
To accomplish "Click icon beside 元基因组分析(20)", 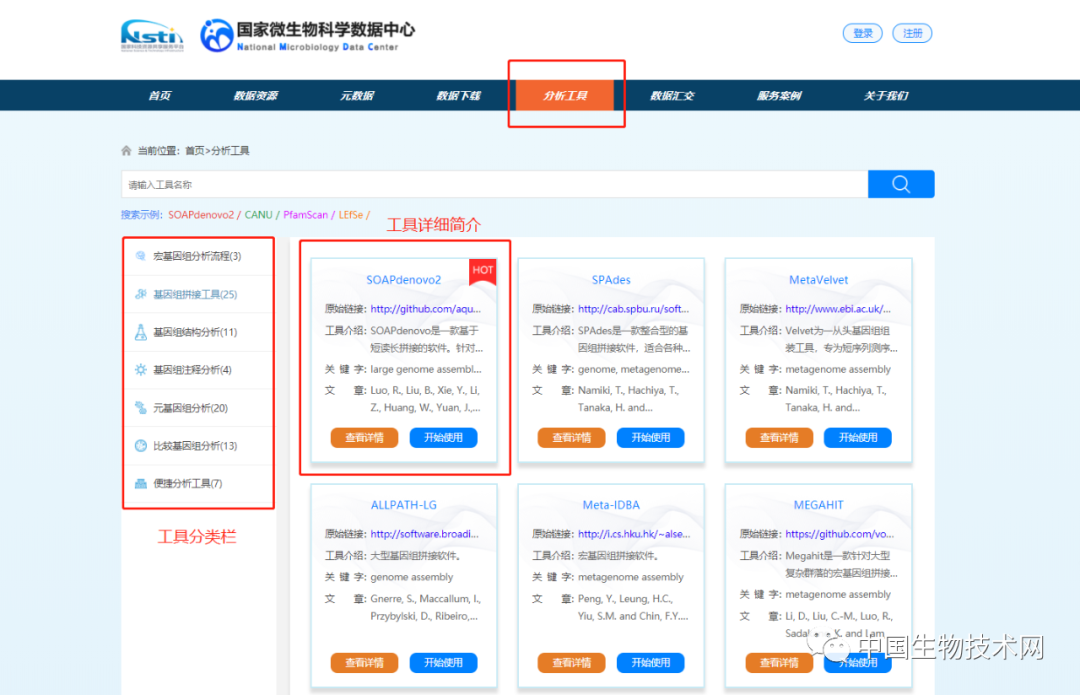I will 141,408.
